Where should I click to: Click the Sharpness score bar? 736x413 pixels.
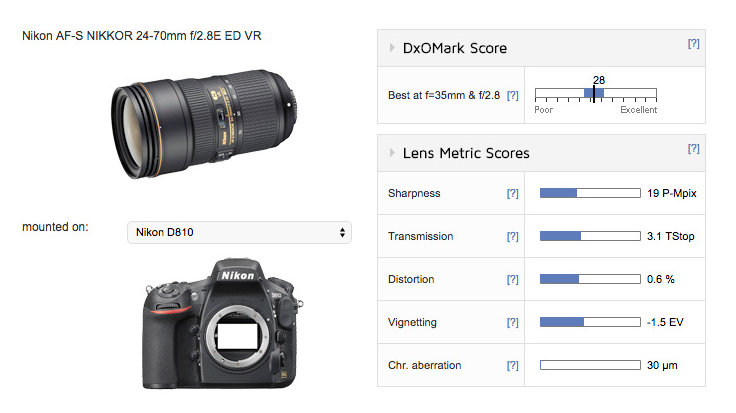(590, 193)
